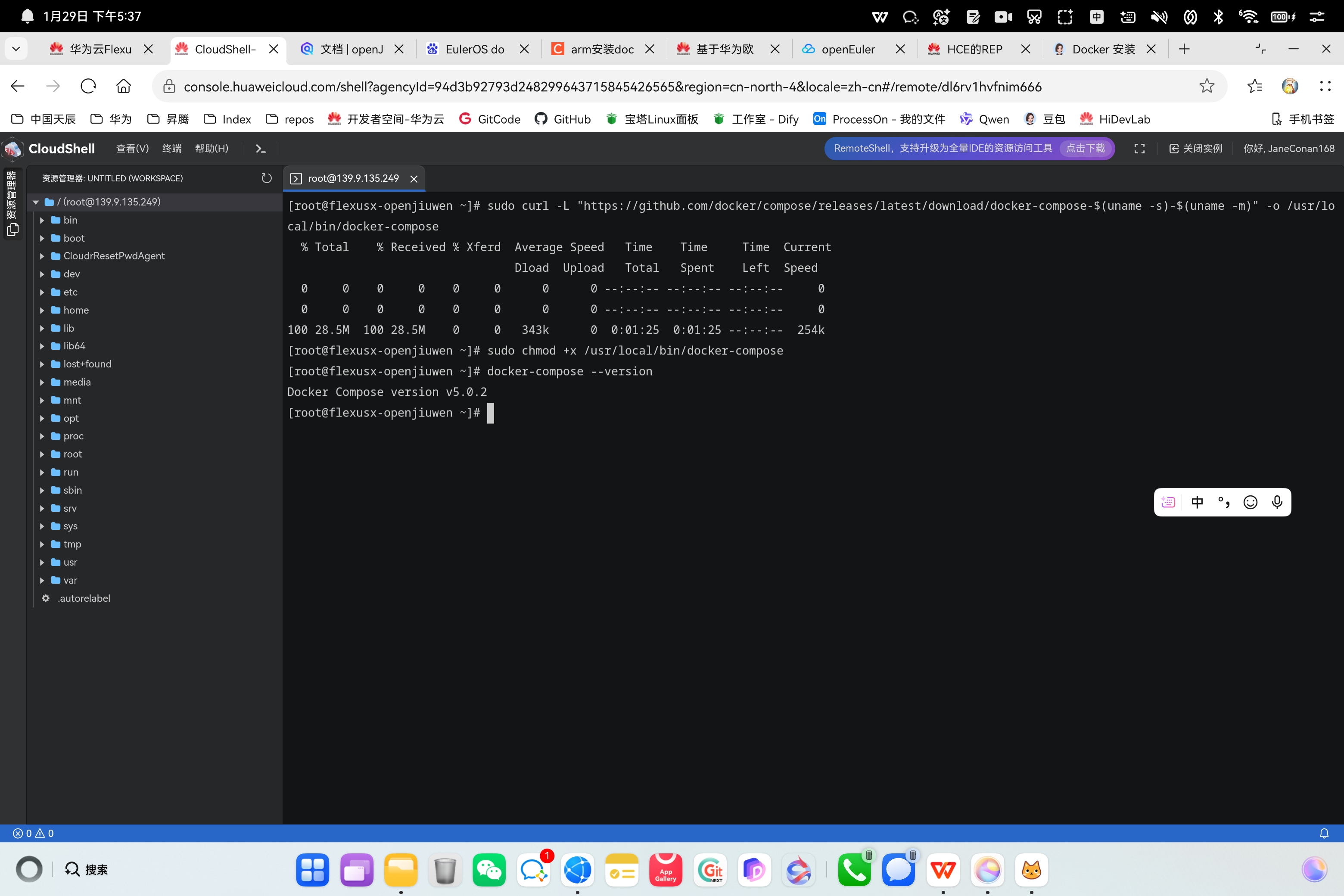Expand the etc folder in tree
The width and height of the screenshot is (1344, 896).
tap(70, 292)
